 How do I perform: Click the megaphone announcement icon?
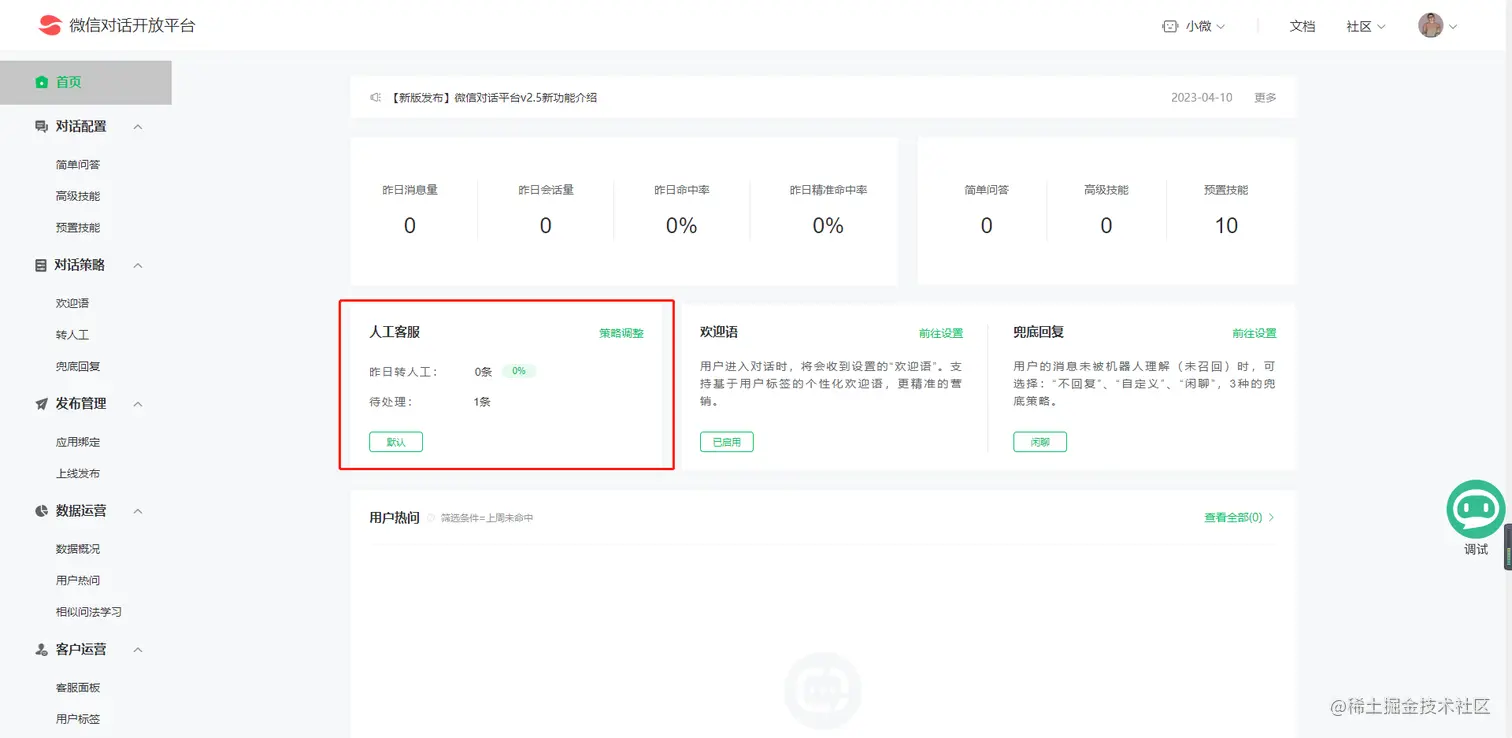374,97
